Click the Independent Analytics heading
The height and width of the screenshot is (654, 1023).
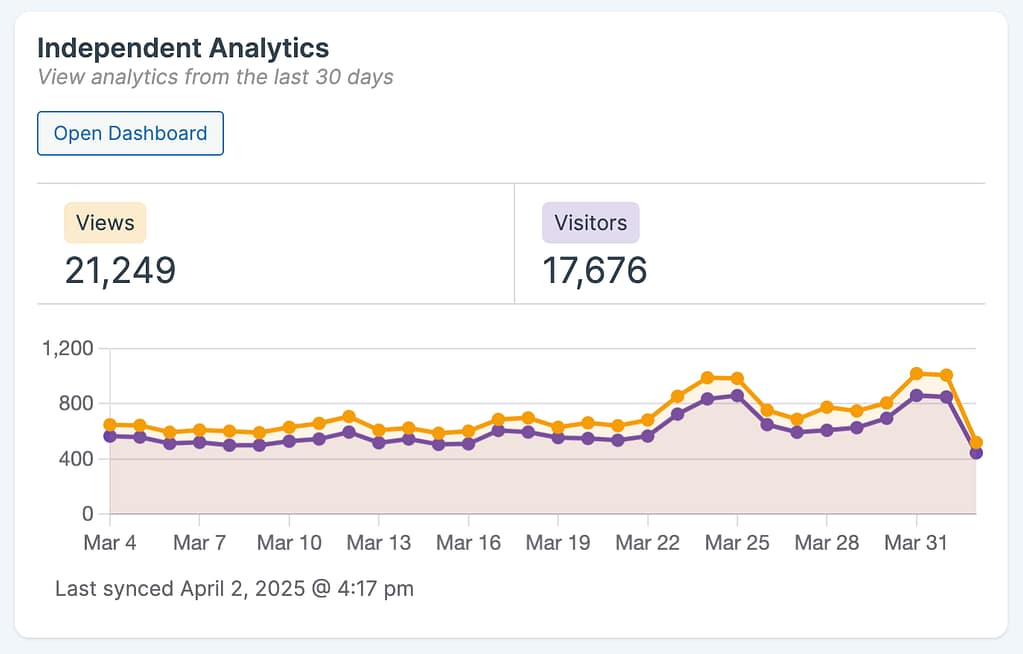coord(183,47)
